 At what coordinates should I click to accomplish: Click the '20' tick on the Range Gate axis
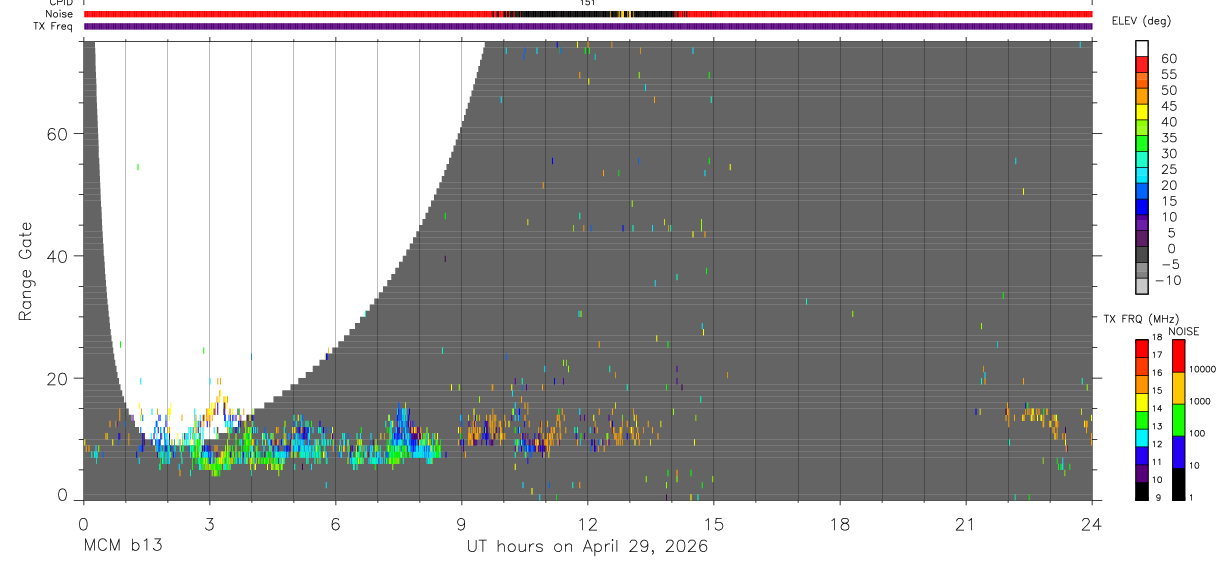point(57,378)
